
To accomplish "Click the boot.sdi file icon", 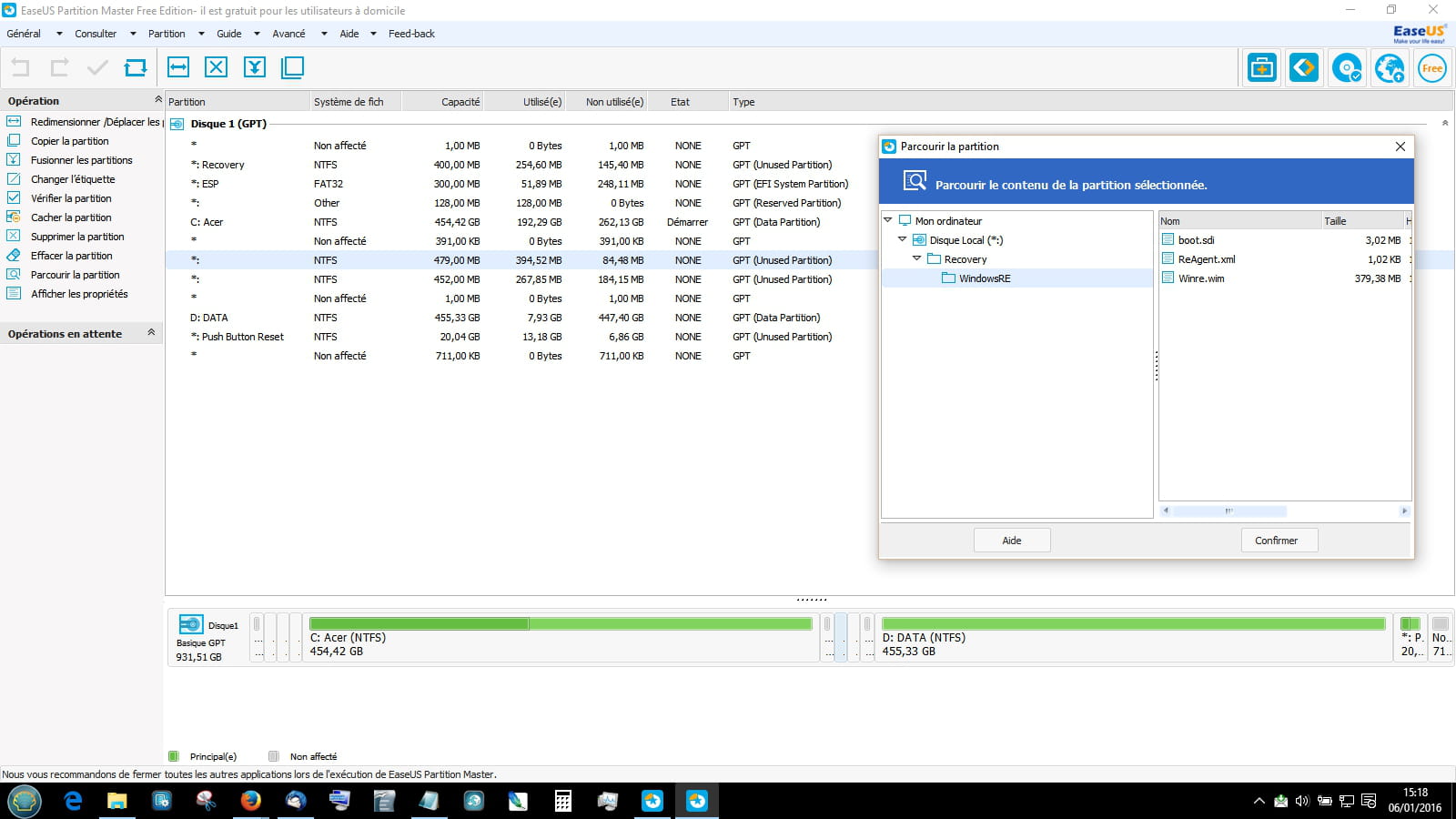I will [x=1168, y=240].
